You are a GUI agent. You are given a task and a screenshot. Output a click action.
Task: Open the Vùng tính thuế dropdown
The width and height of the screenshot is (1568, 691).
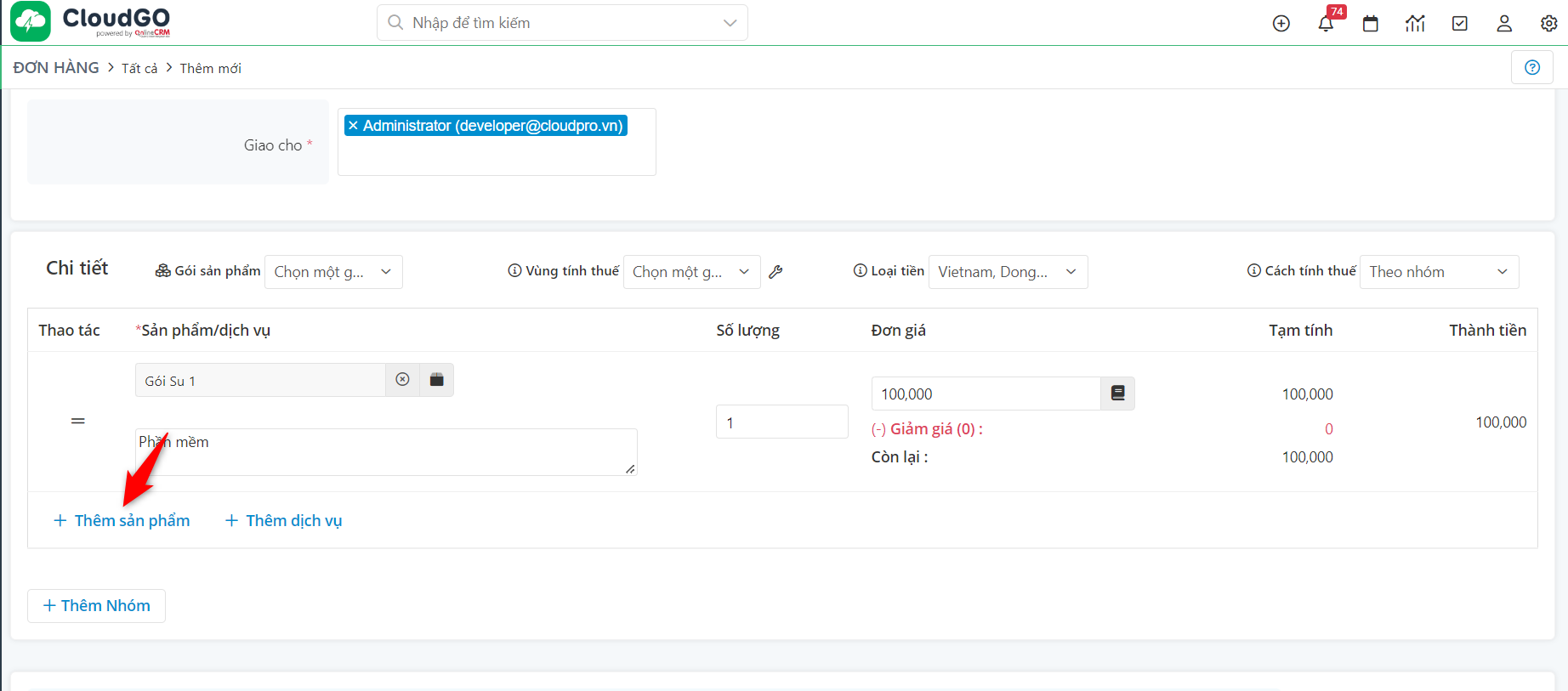(x=692, y=272)
